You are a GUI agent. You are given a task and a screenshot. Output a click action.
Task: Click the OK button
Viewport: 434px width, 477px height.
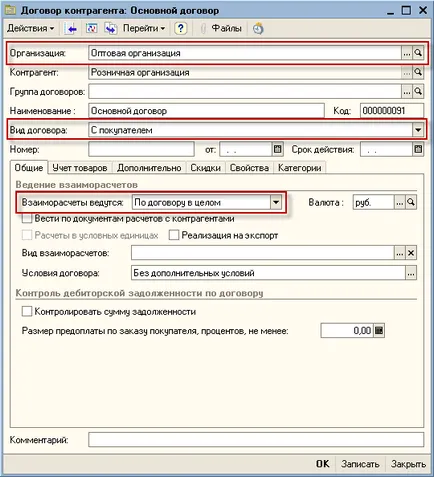(322, 464)
